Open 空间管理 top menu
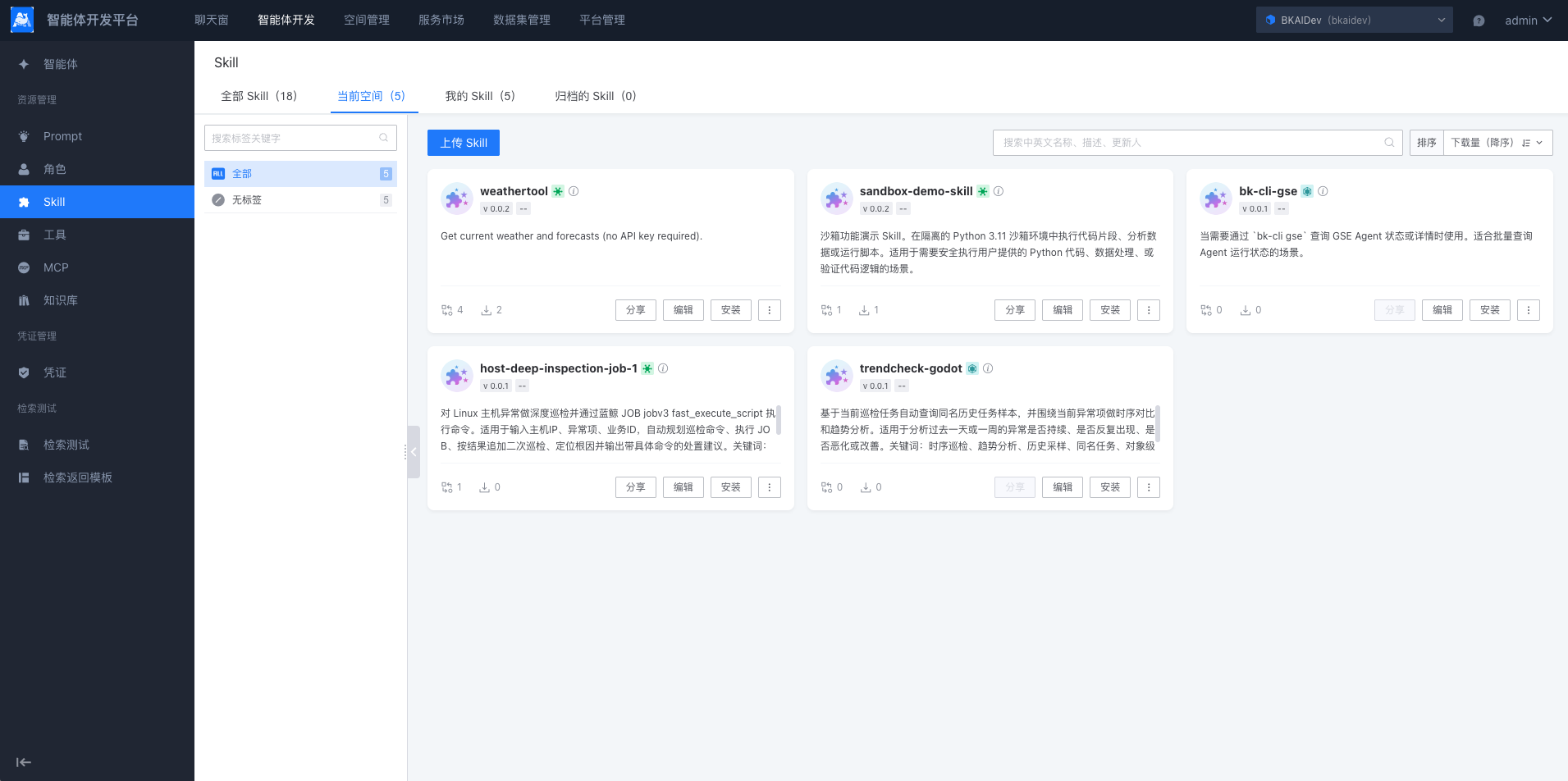 (x=367, y=20)
